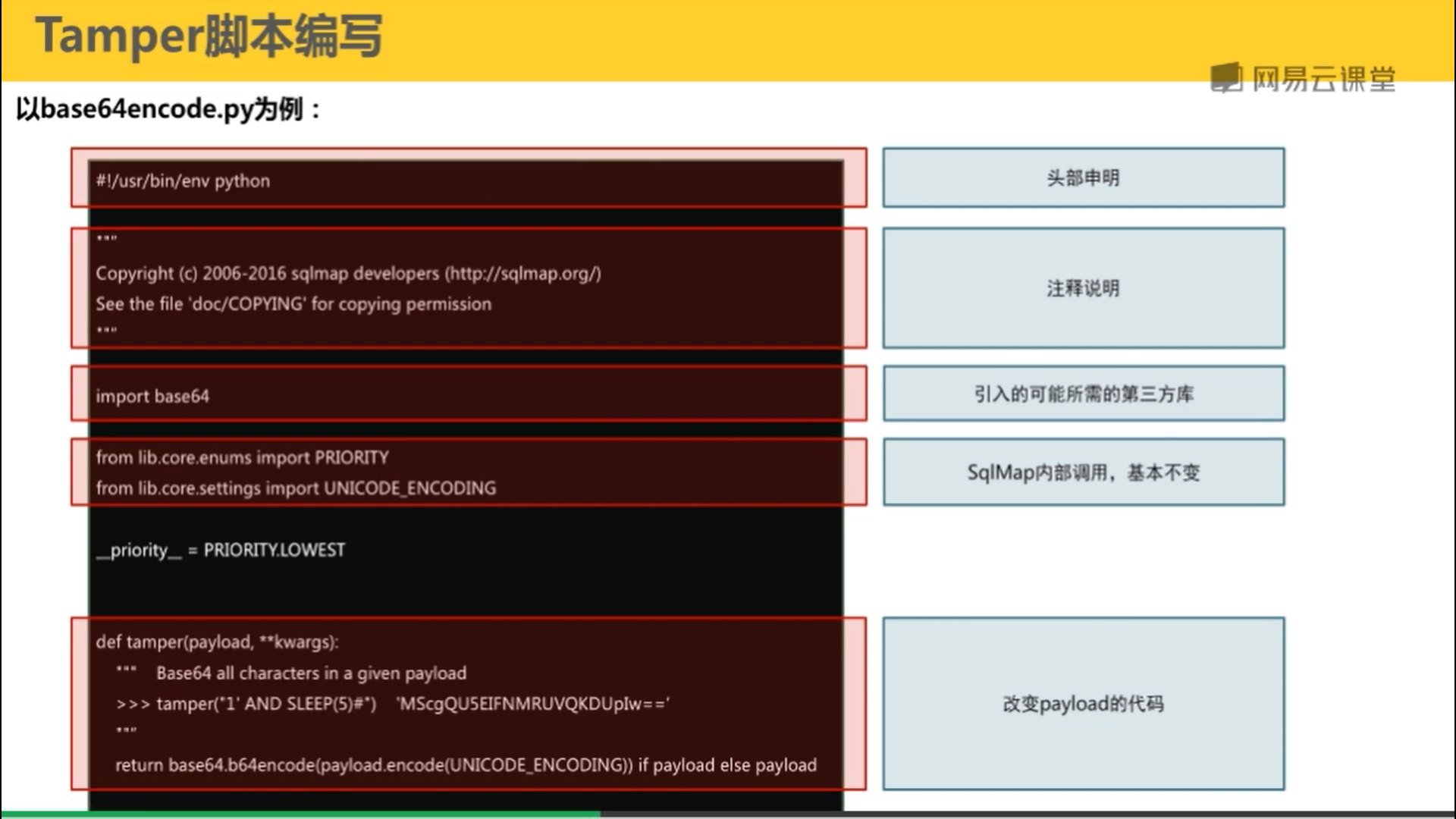The image size is (1456, 819).
Task: Click the def tamper(payload, **kwargs) line
Action: pos(217,642)
